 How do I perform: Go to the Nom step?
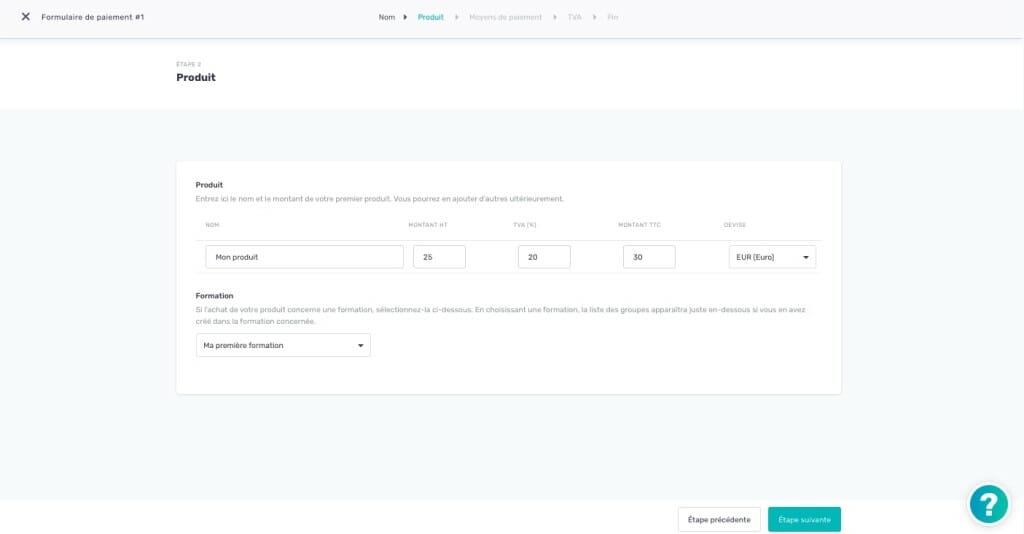387,17
